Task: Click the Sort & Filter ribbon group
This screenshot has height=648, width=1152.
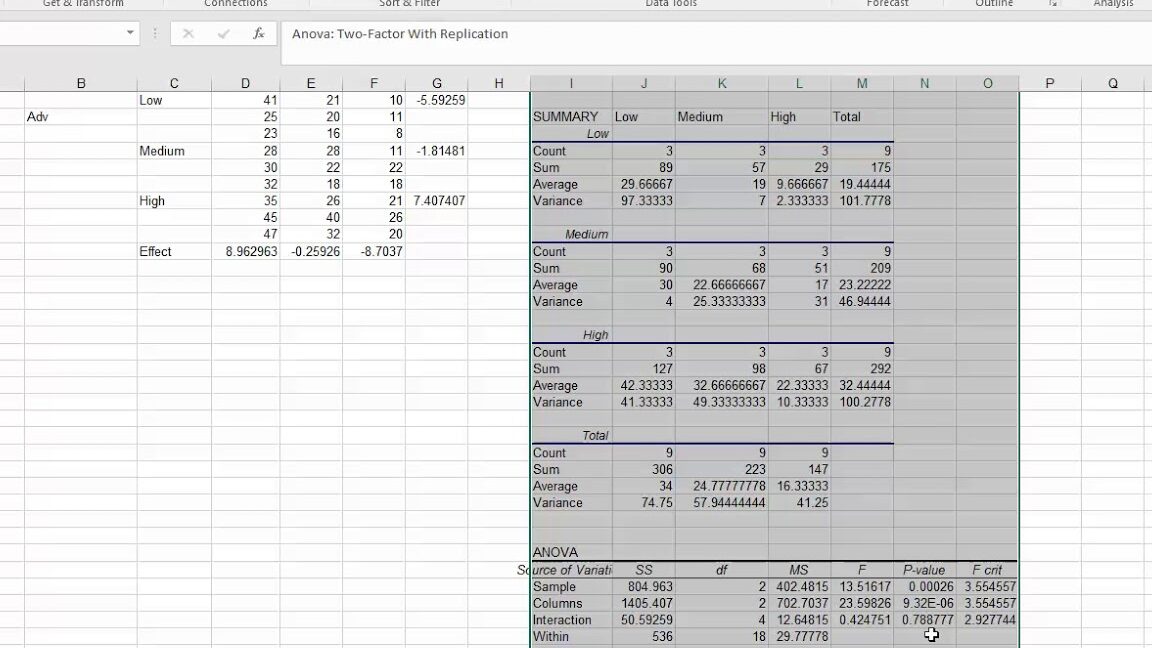Action: (408, 4)
